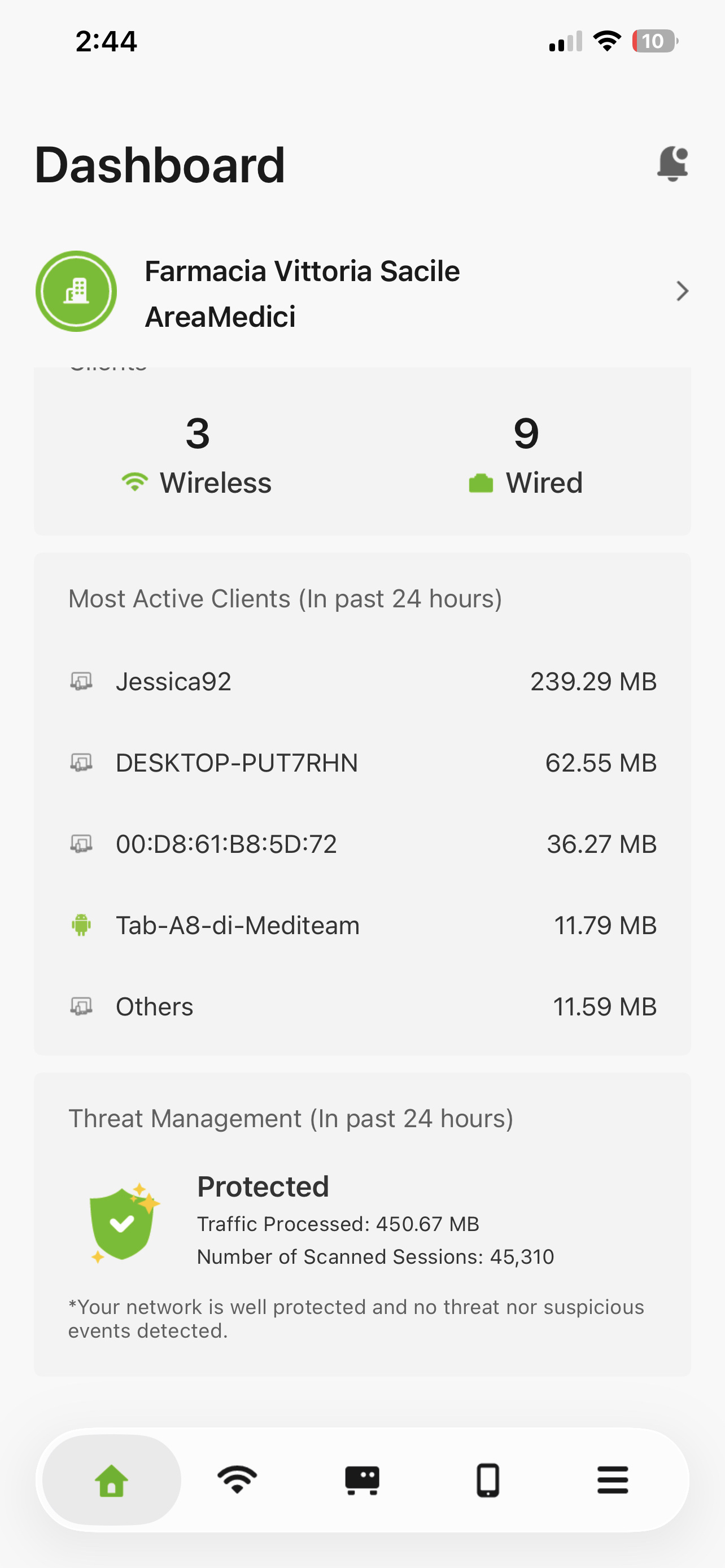Tap the green wired port icon

point(481,483)
